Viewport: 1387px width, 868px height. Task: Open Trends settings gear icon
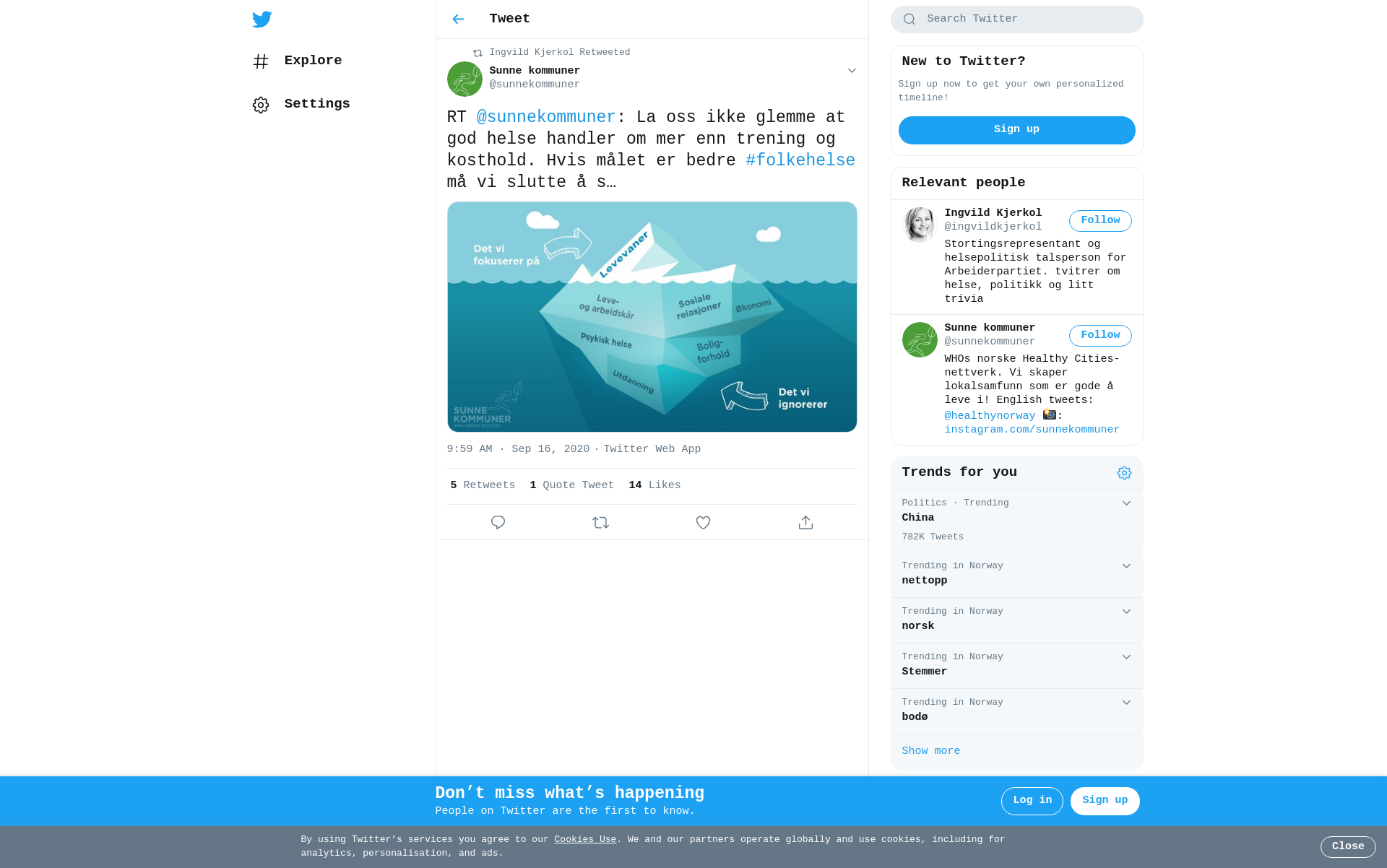pos(1124,473)
